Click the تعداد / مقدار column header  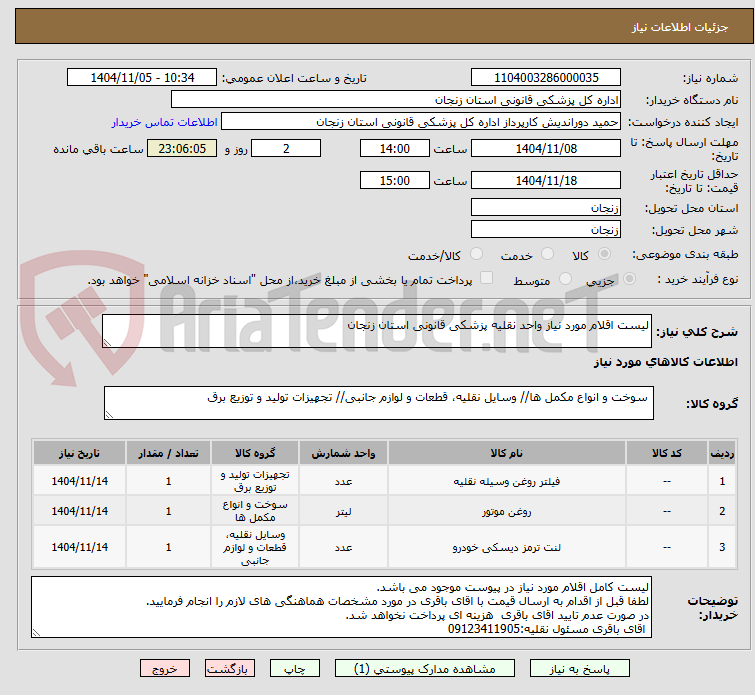point(168,453)
